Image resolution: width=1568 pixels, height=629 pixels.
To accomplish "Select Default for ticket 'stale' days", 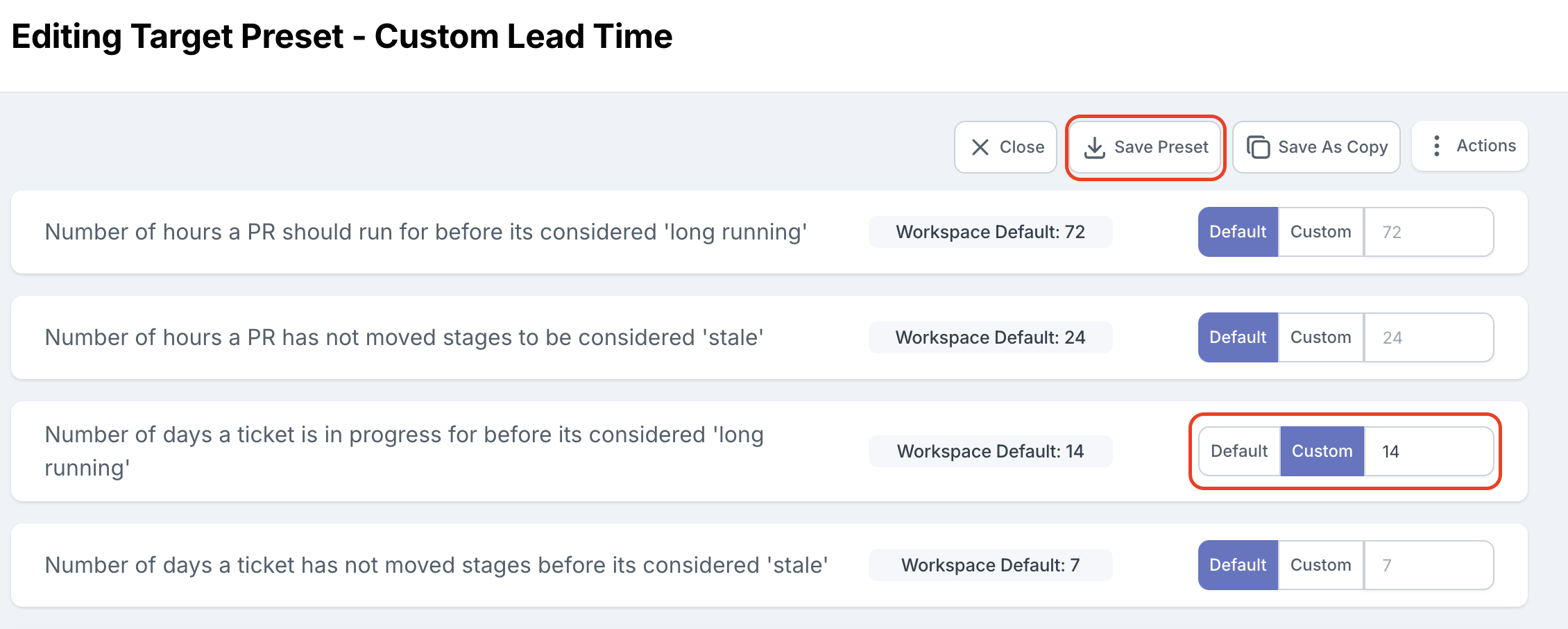I will tap(1238, 565).
